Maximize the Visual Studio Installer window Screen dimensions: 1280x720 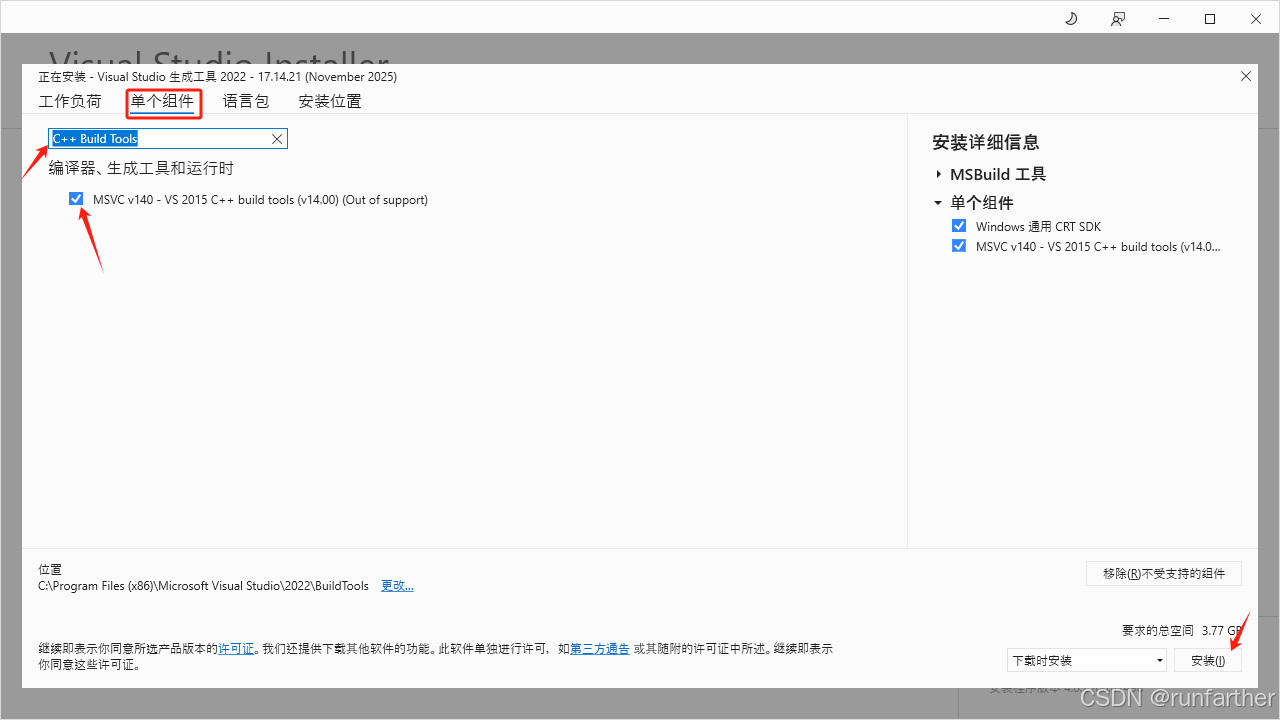[1210, 19]
